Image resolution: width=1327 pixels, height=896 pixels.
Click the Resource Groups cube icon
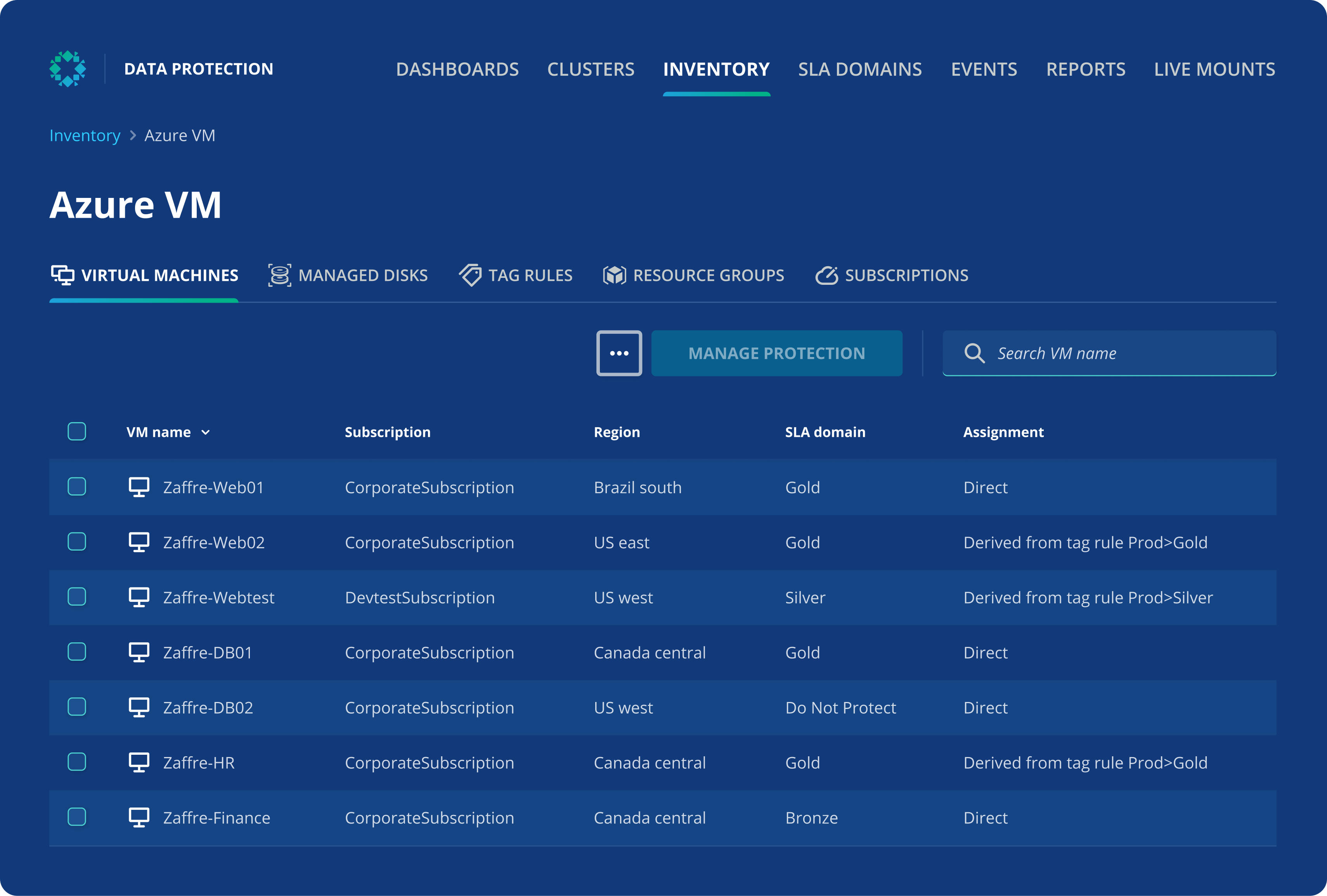tap(614, 275)
